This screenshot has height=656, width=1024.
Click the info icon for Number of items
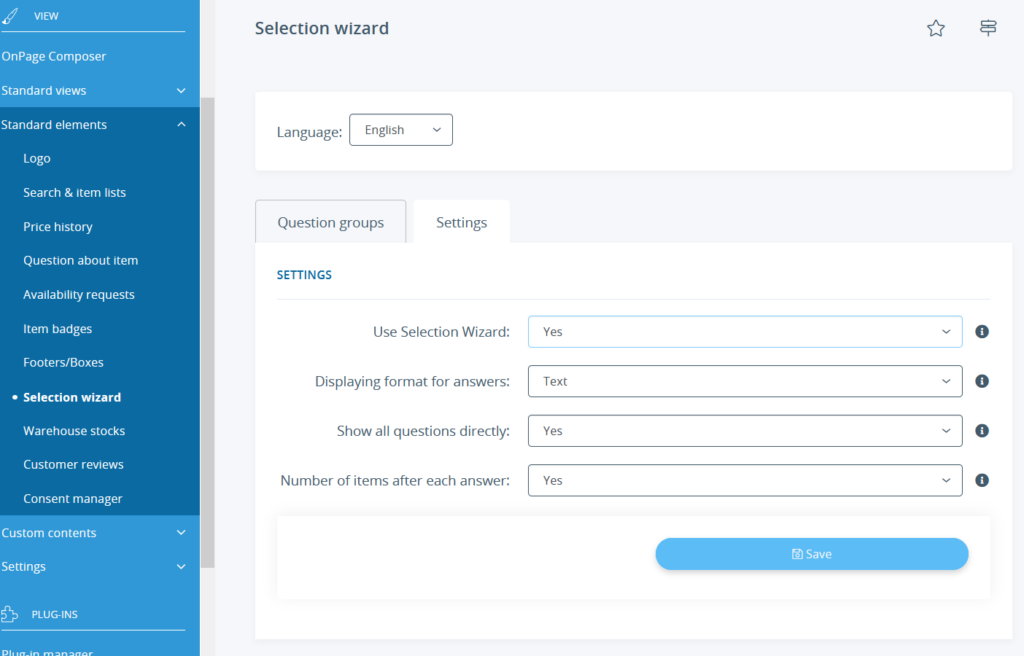[x=981, y=480]
